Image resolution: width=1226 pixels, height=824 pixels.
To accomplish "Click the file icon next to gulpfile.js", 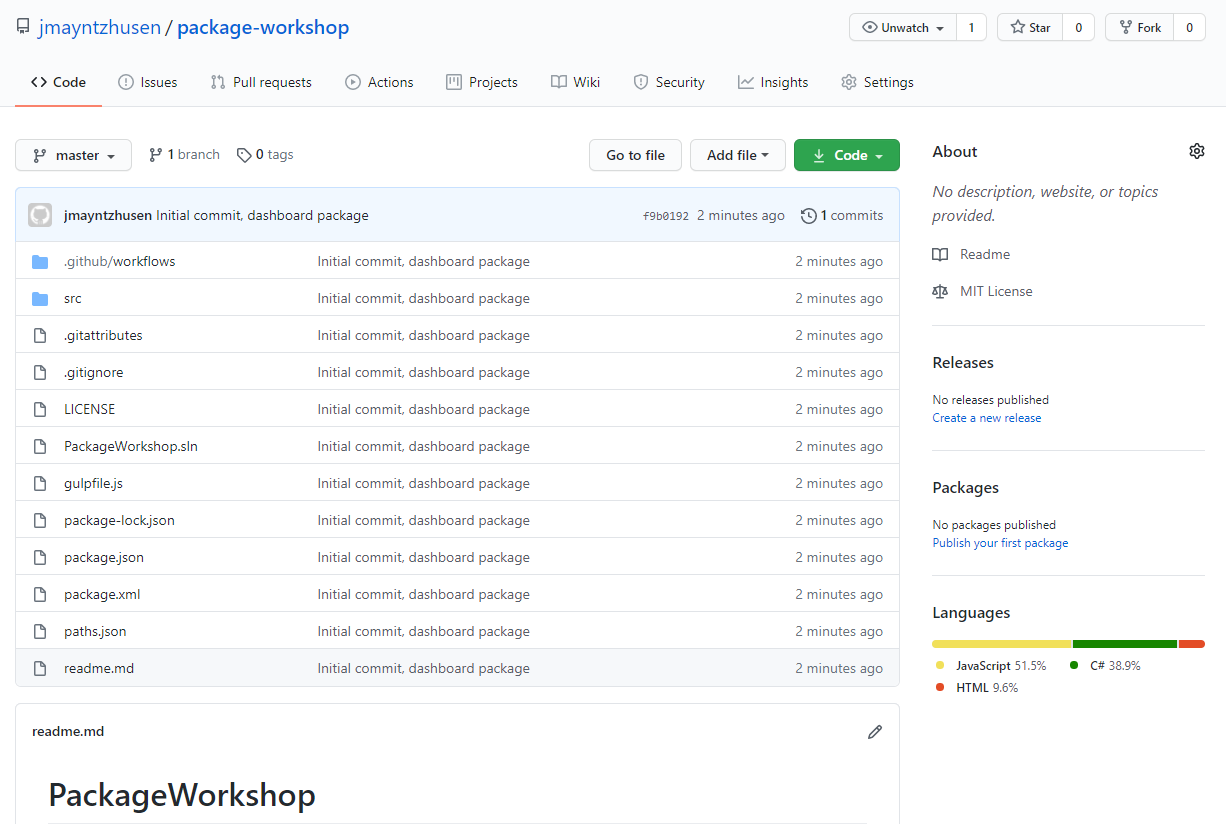I will (x=40, y=484).
